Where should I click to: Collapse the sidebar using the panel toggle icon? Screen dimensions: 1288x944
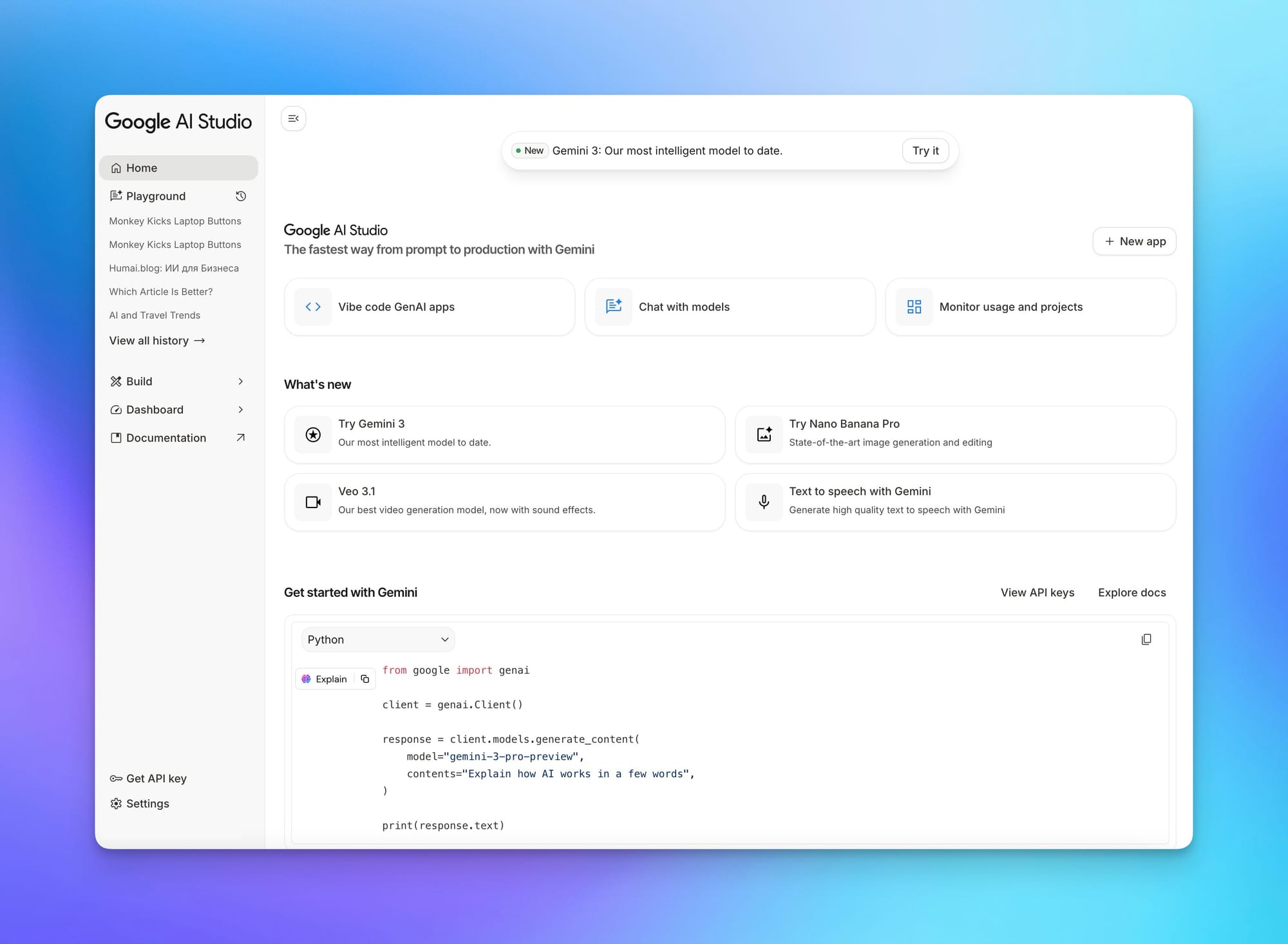click(x=293, y=118)
